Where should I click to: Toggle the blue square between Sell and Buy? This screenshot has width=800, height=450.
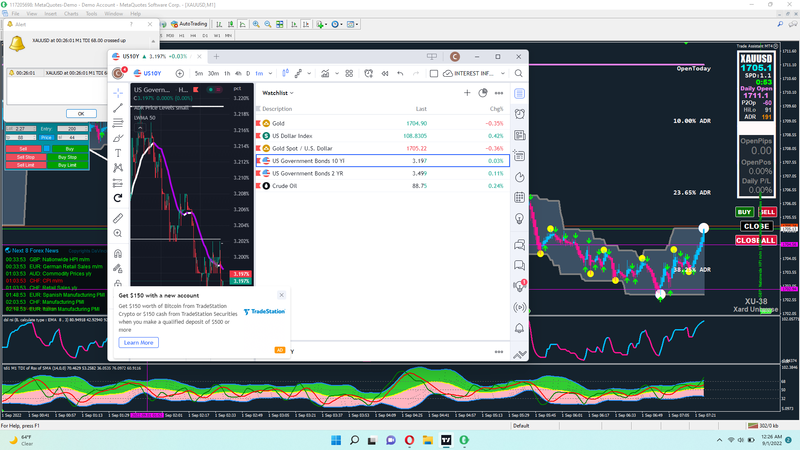pyautogui.click(x=46, y=148)
